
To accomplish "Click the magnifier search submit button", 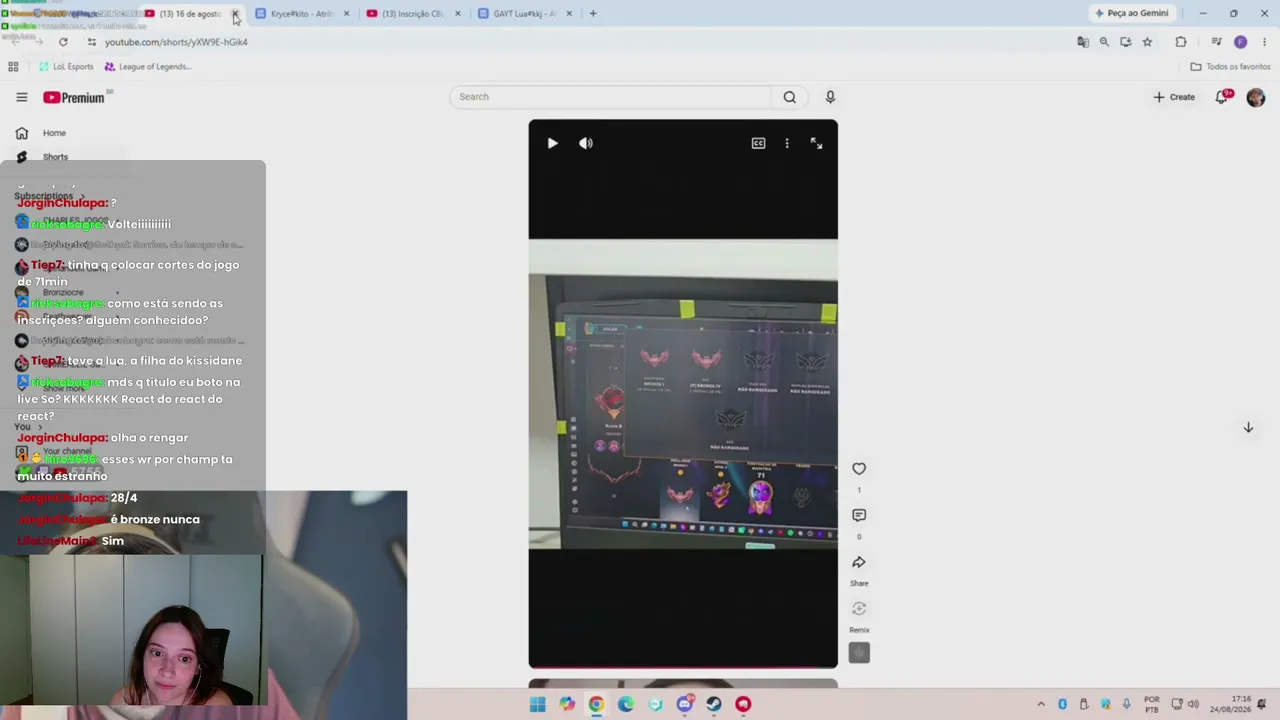I will click(790, 97).
